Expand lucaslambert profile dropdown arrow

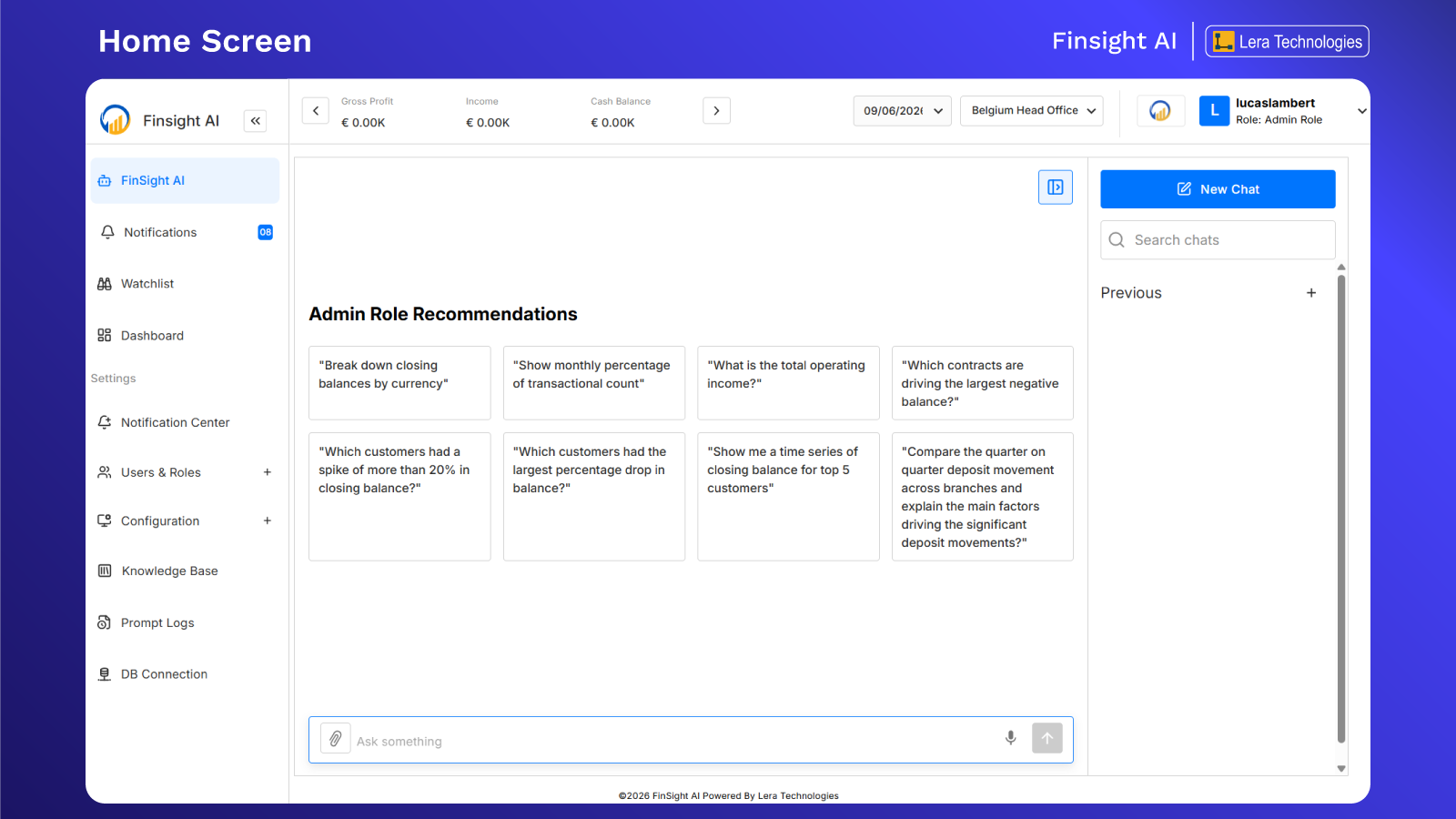[x=1362, y=111]
